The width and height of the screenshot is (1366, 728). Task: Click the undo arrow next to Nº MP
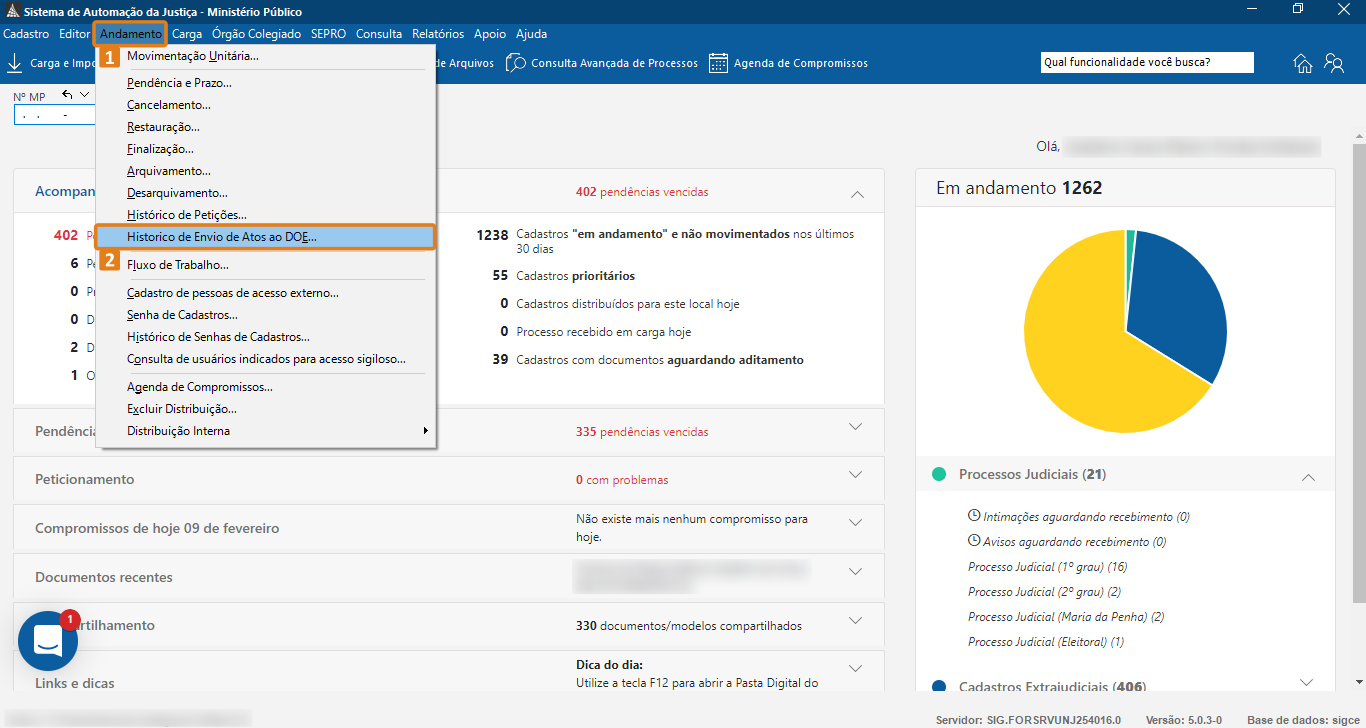coord(67,92)
